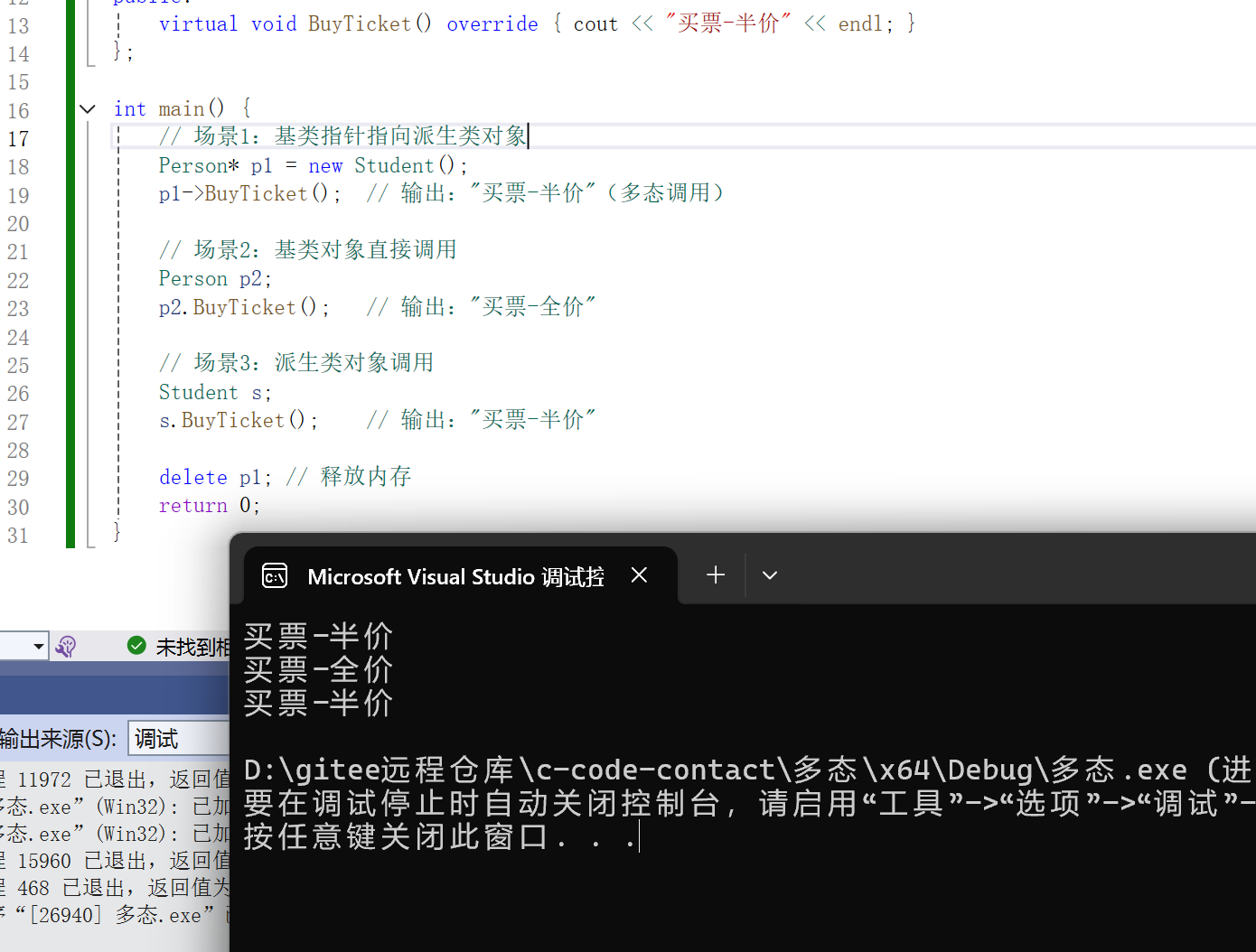Click the output line with [26940] 多态.exe
This screenshot has width=1256, height=952.
[x=115, y=915]
